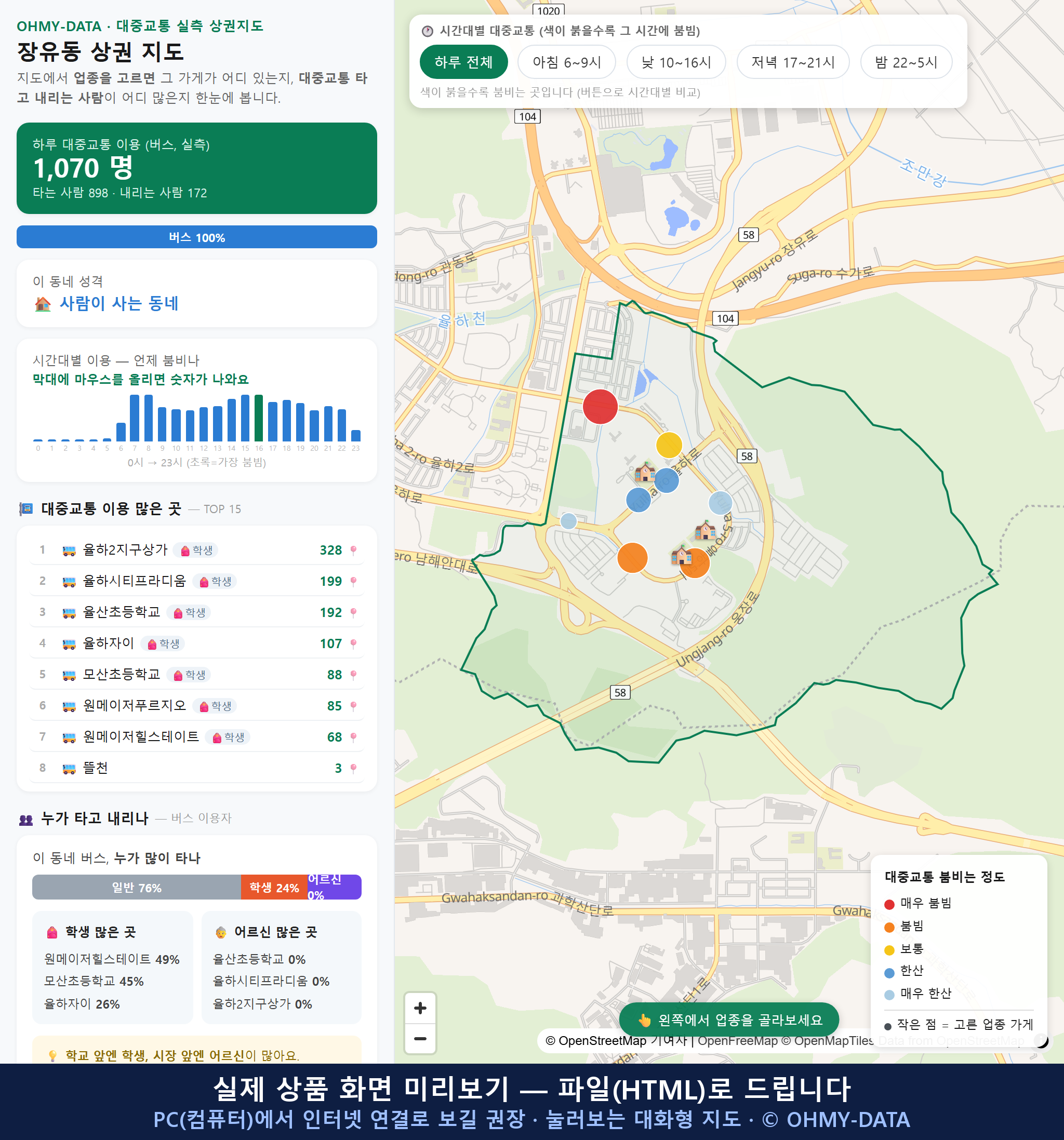Click the pin icon in 뜰천 row
Image resolution: width=1064 pixels, height=1140 pixels.
pyautogui.click(x=353, y=768)
